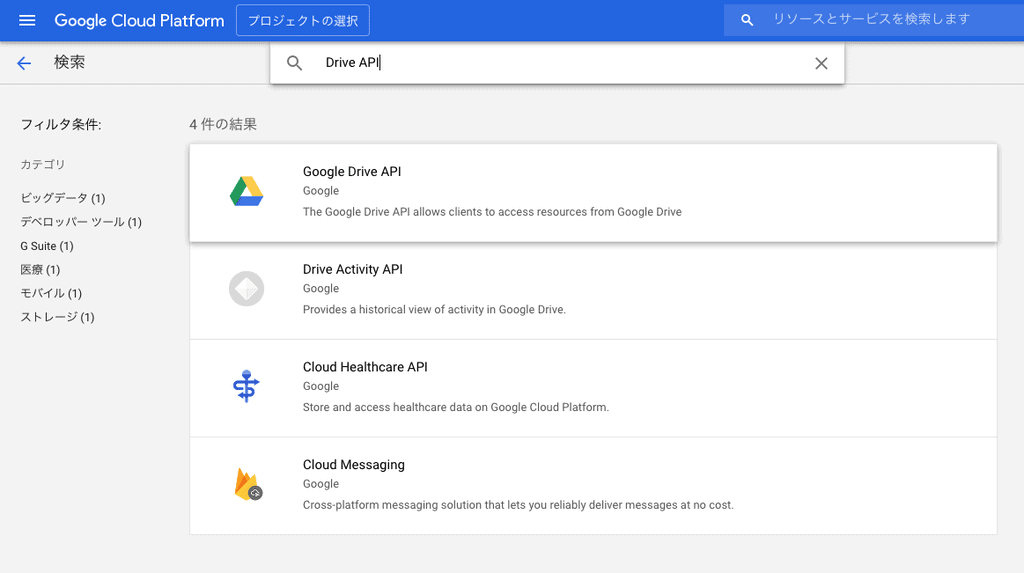The width and height of the screenshot is (1024, 573).
Task: Click the Drive Activity API diamond icon
Action: coord(246,289)
